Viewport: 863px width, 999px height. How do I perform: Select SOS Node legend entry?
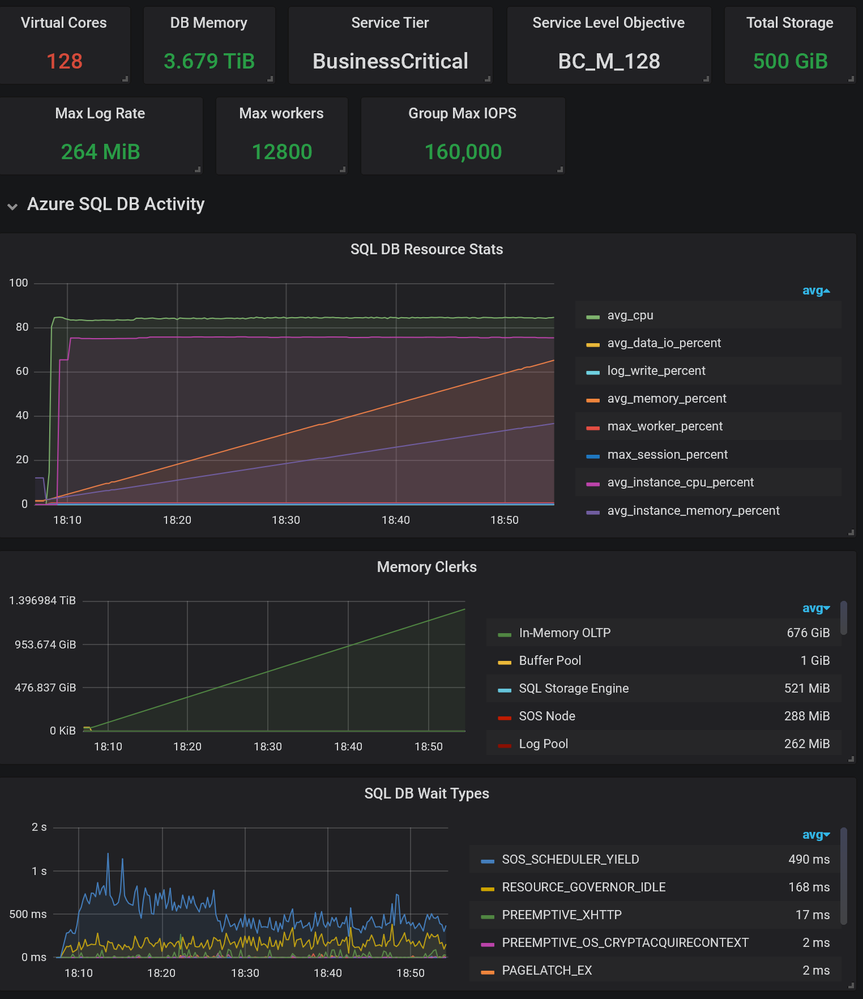[546, 716]
